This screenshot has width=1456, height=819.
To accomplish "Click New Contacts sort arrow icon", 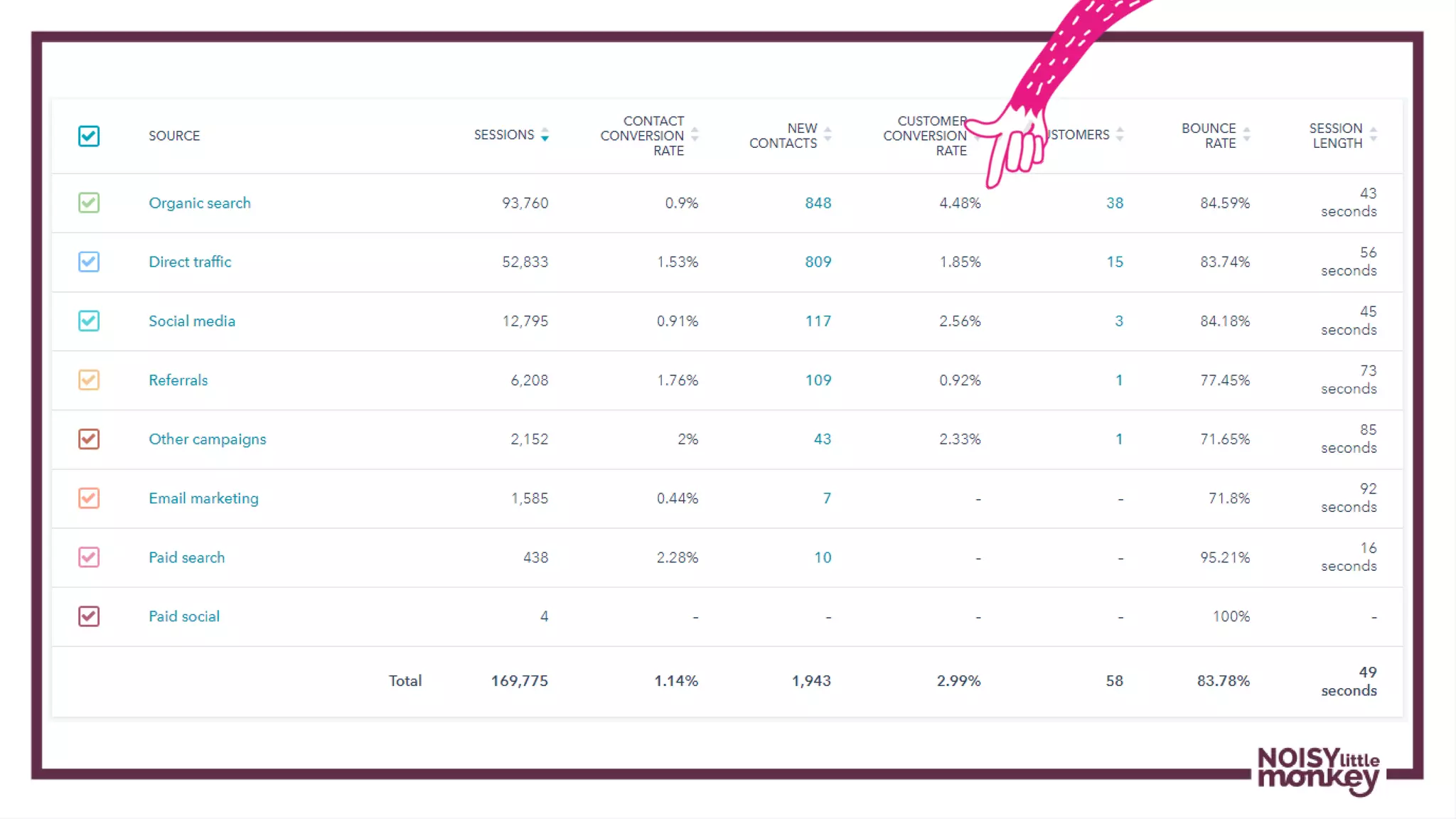I will point(828,134).
